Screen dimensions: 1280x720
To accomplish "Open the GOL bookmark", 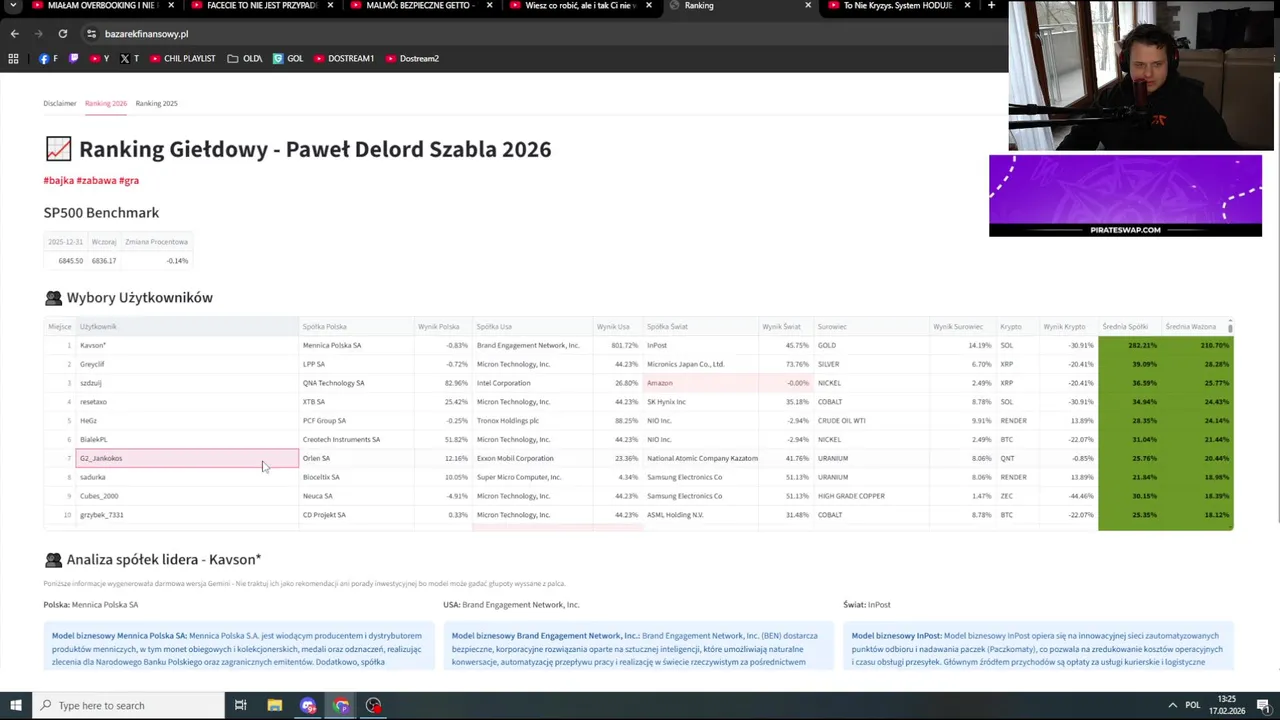I will coord(288,58).
